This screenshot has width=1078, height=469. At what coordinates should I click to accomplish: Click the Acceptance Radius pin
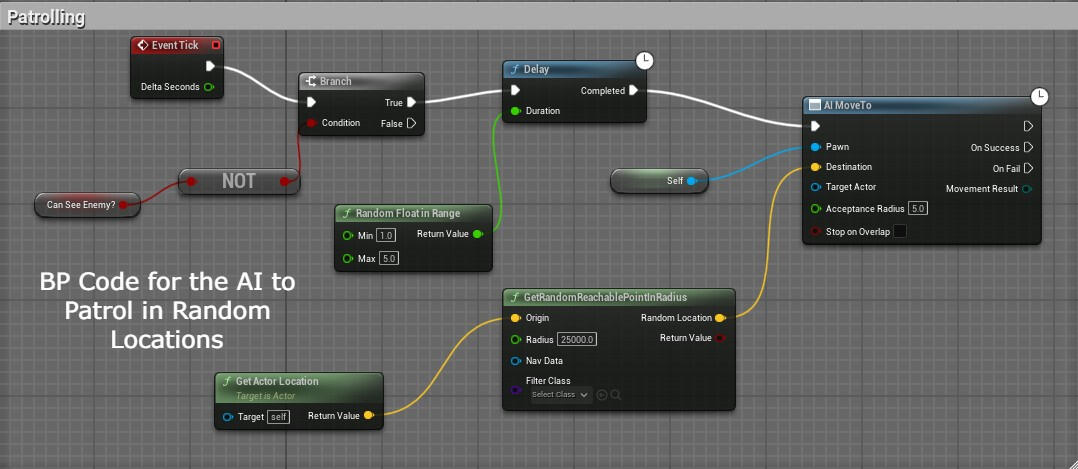pos(815,208)
